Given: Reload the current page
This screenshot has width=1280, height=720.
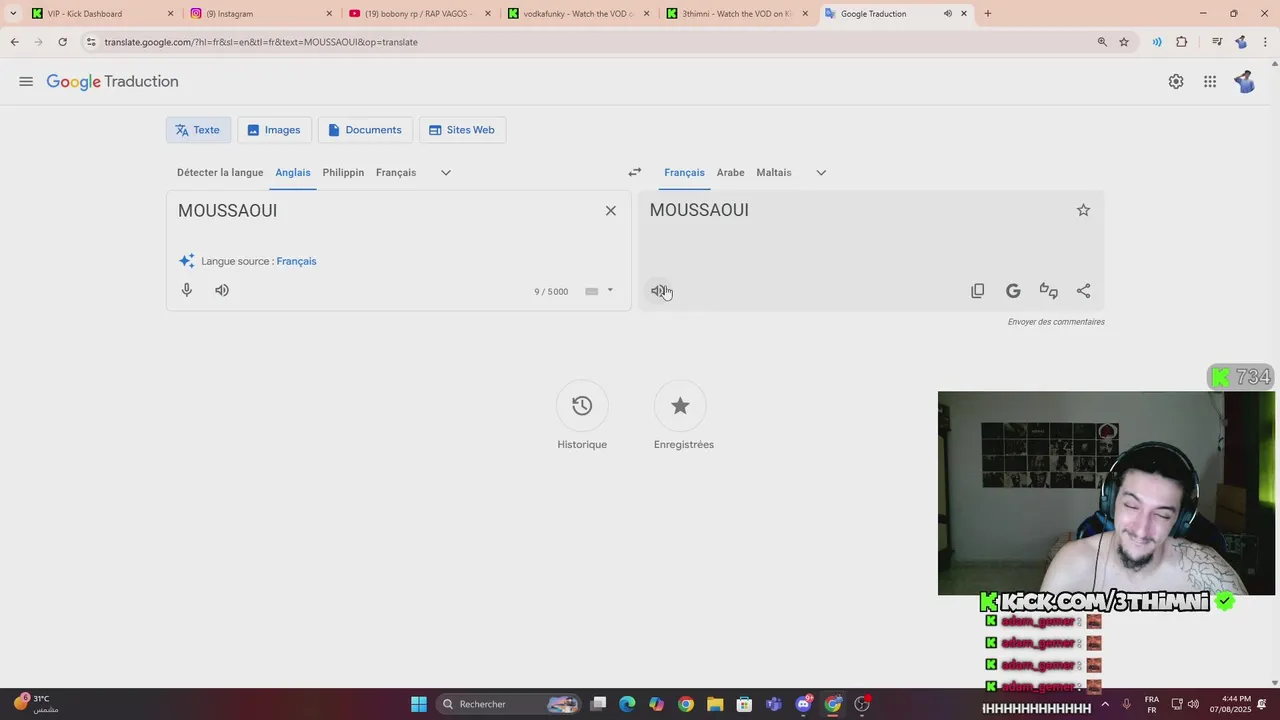Looking at the screenshot, I should (62, 42).
